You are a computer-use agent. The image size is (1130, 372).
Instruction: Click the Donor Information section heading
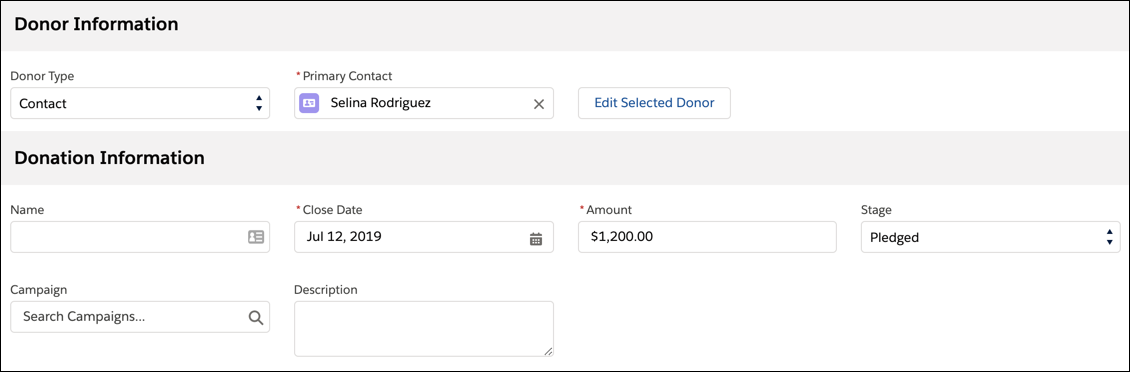click(x=97, y=24)
